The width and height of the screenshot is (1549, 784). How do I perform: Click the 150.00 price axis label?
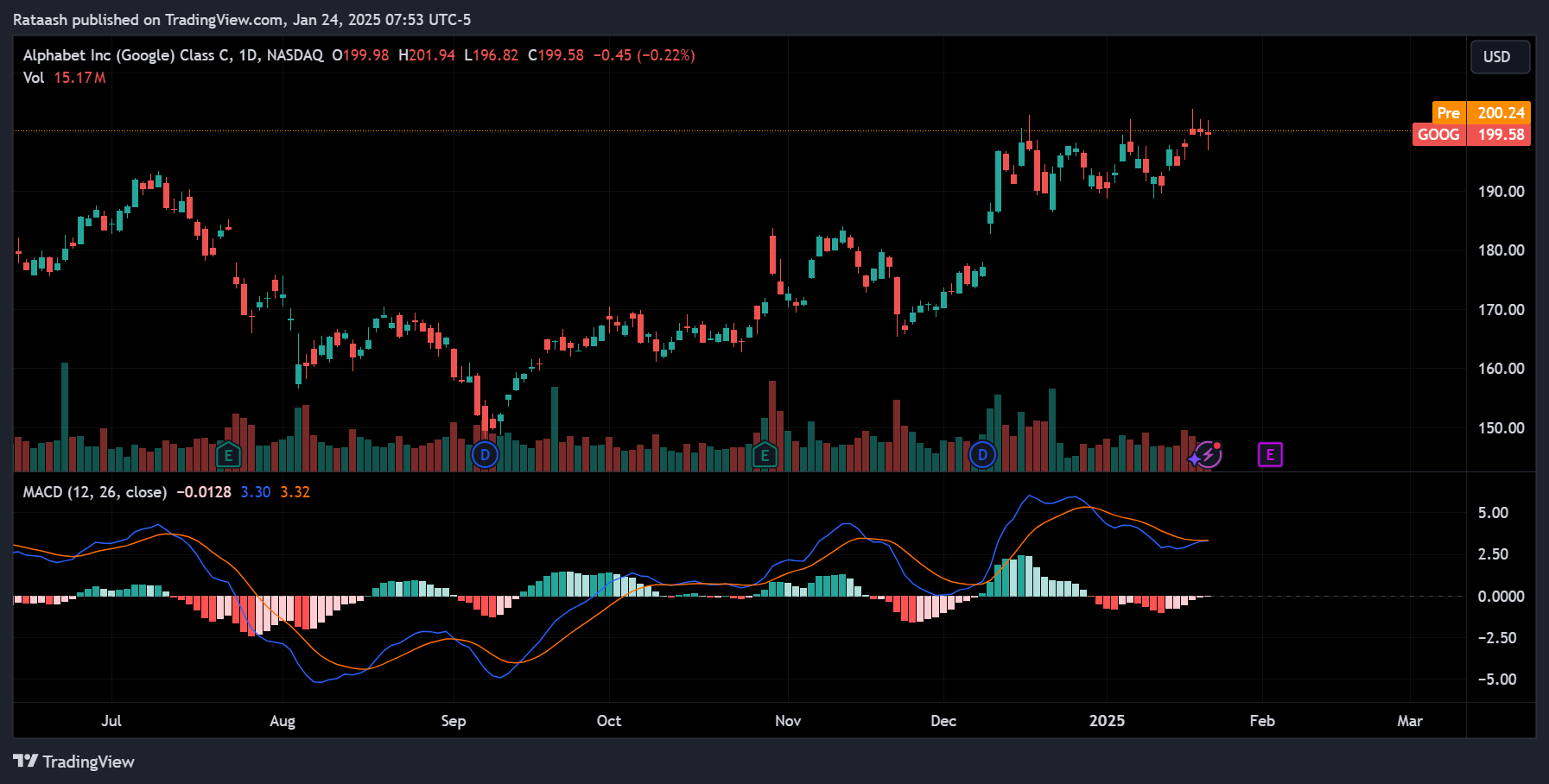coord(1501,428)
